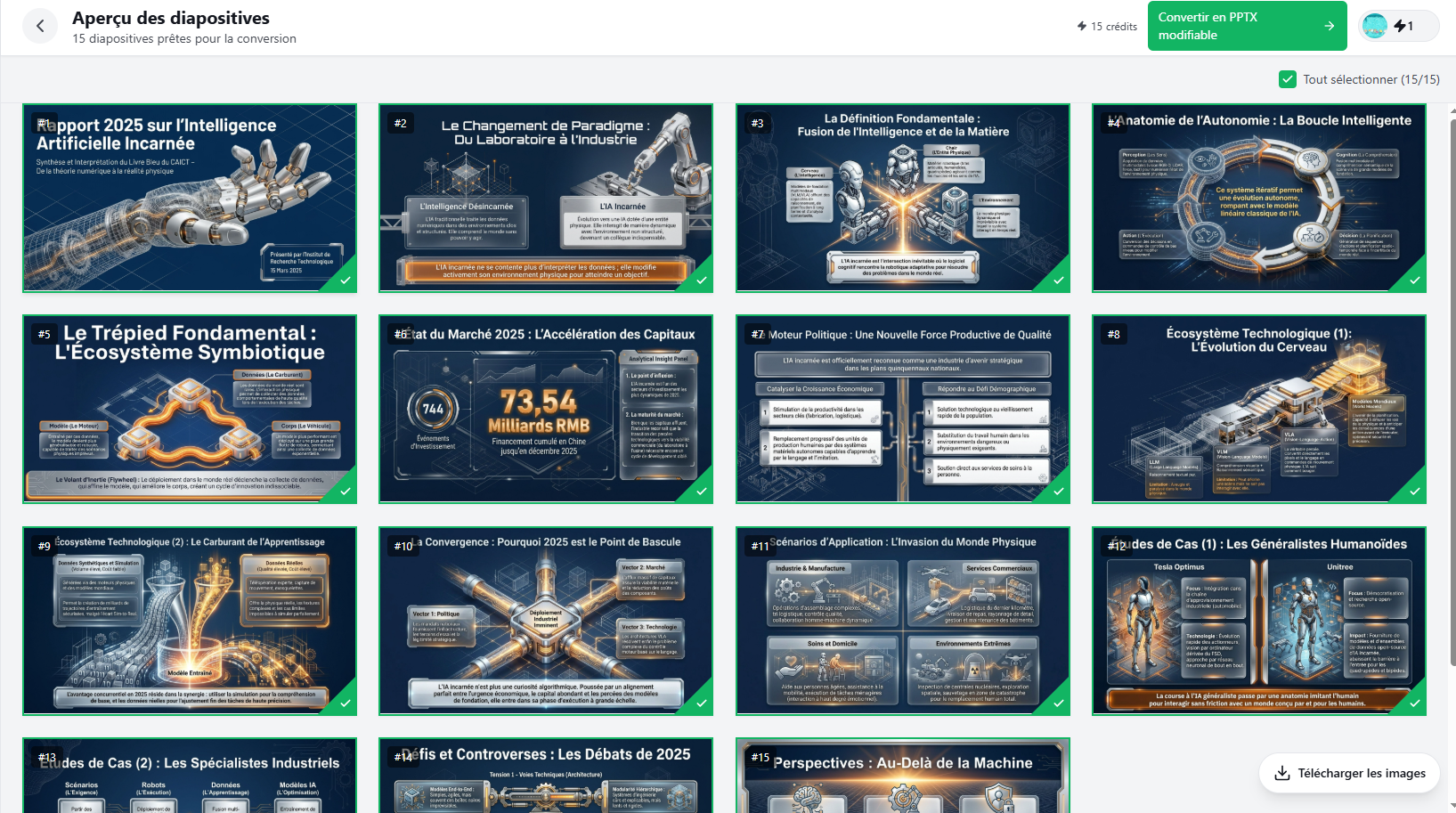Select slide thumbnail Moteur Politique
The height and width of the screenshot is (813, 1456).
click(903, 409)
